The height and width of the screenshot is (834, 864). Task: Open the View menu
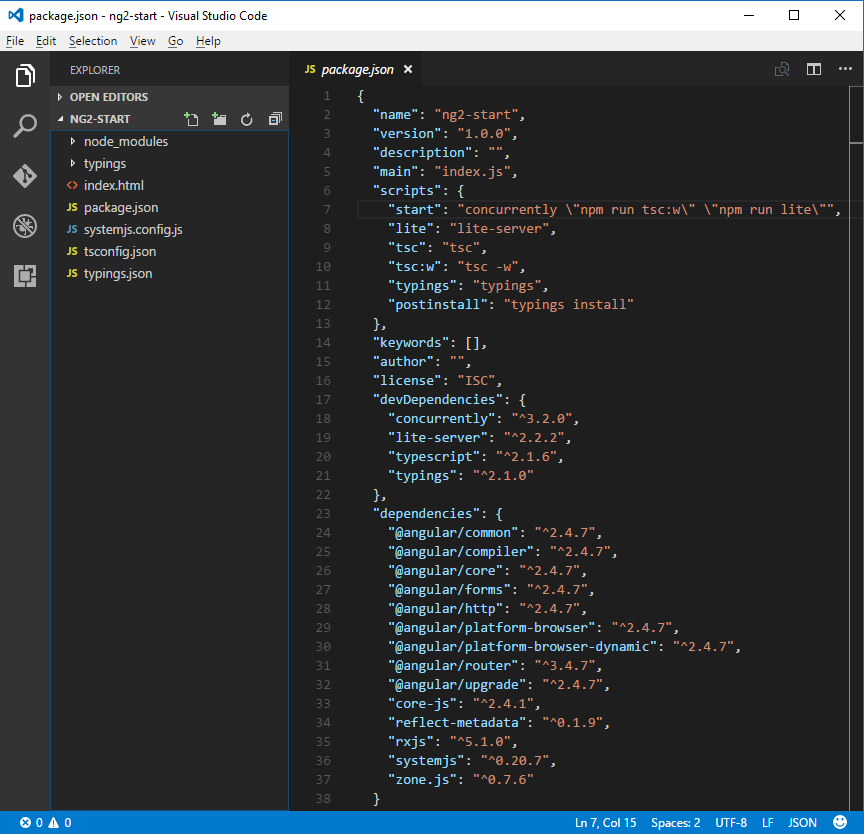pos(142,41)
